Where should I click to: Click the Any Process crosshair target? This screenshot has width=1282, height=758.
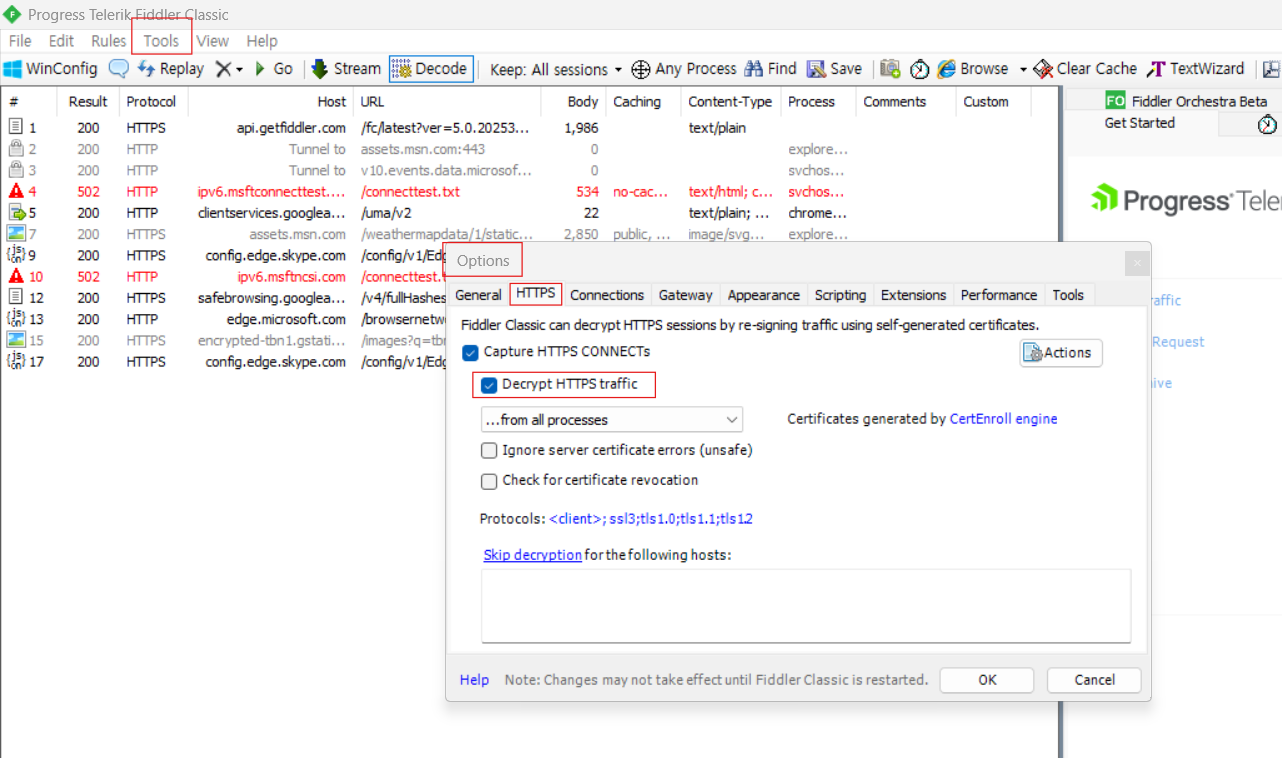pos(641,69)
